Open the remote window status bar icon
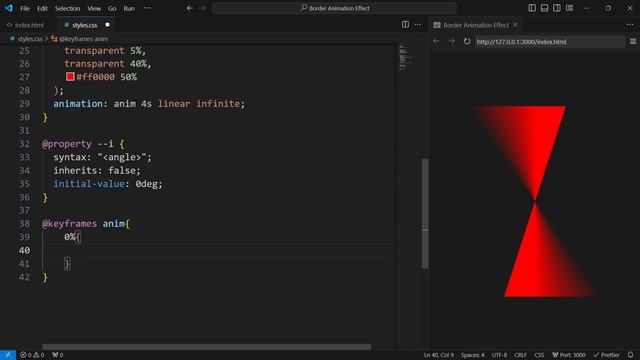This screenshot has height=360, width=640. point(8,355)
